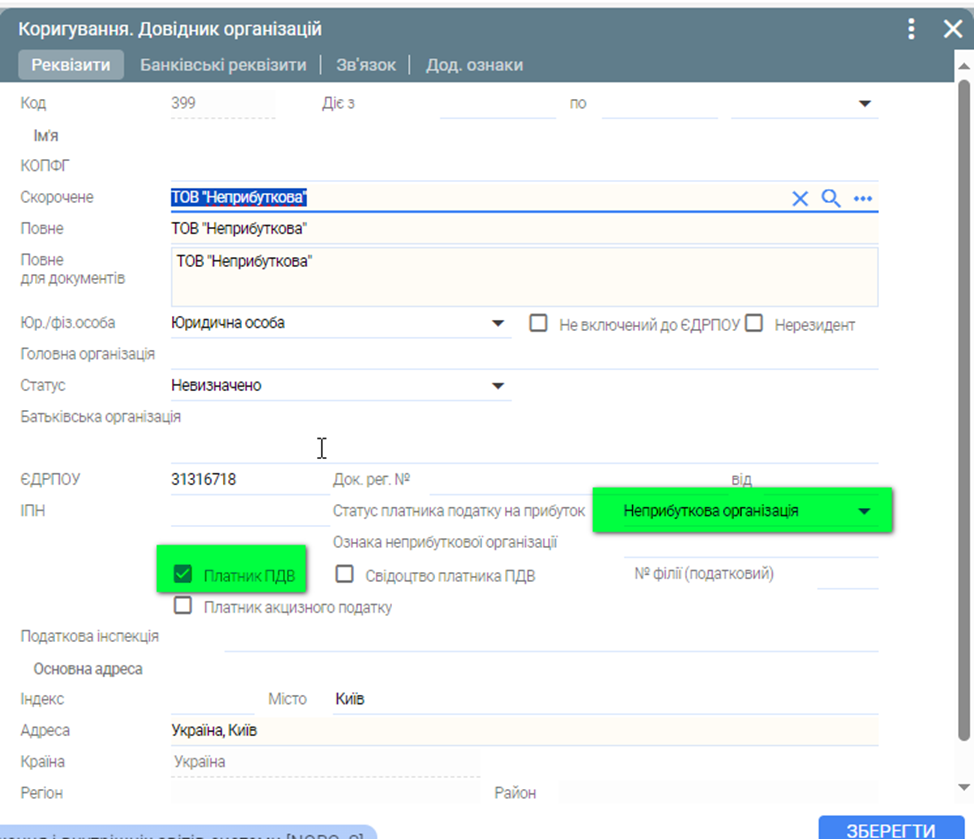Clear the Скорочене field with X icon
Viewport: 974px width, 839px height.
pos(800,198)
